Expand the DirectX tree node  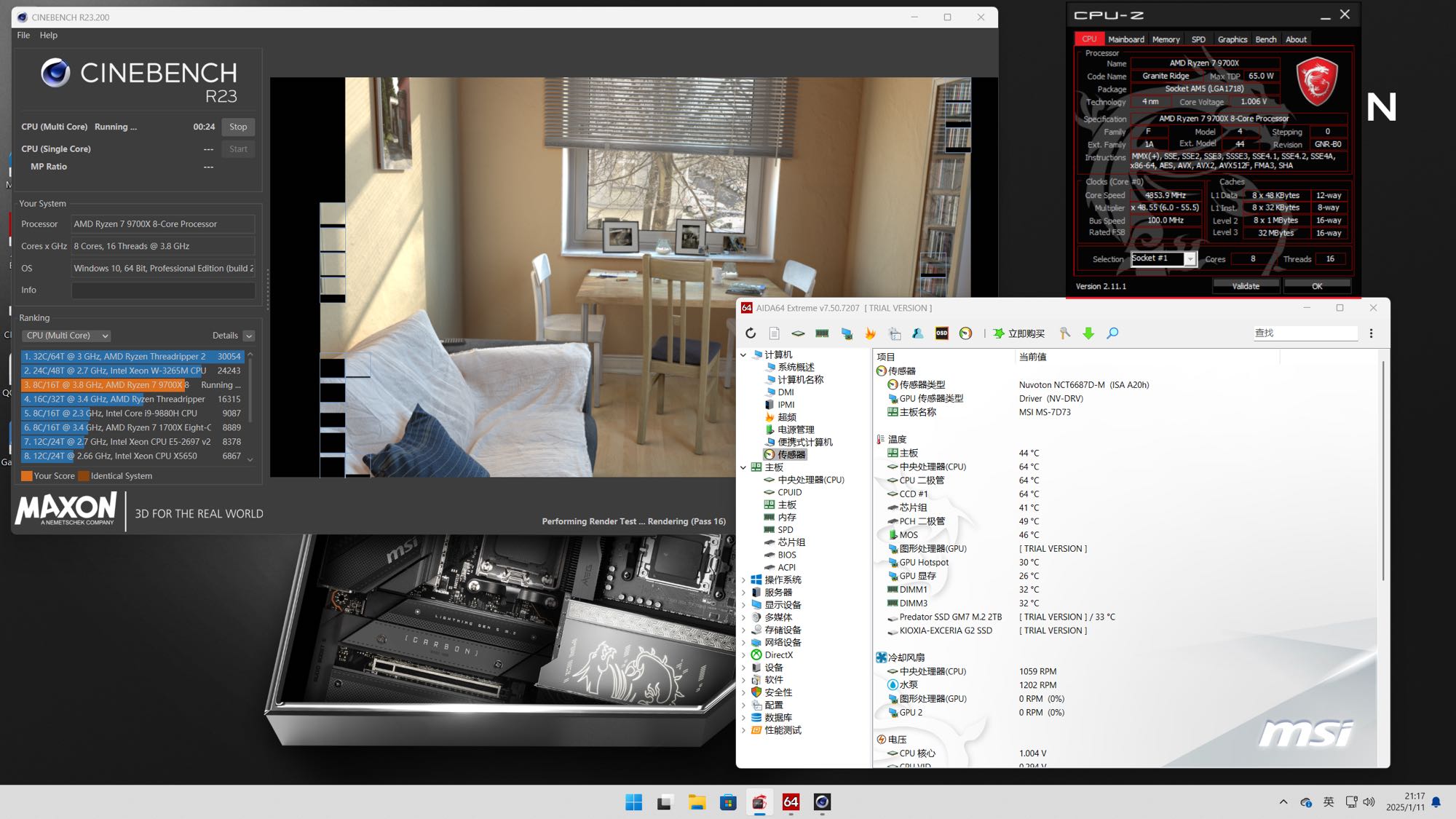tap(743, 655)
